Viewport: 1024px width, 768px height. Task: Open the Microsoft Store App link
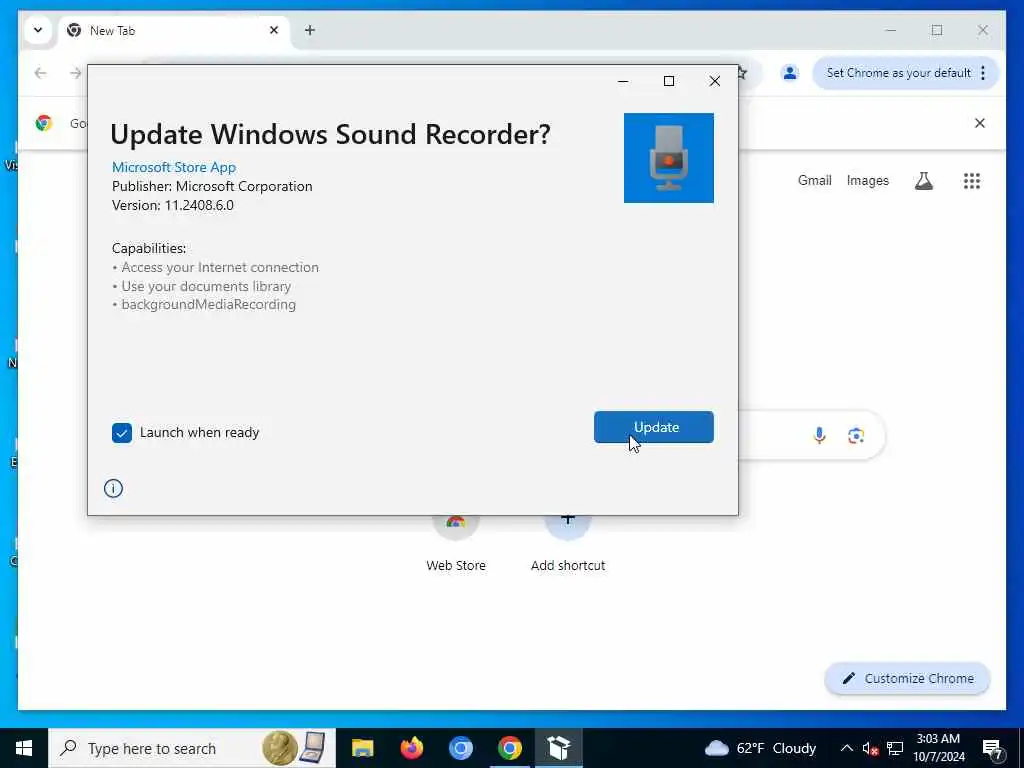(x=174, y=167)
